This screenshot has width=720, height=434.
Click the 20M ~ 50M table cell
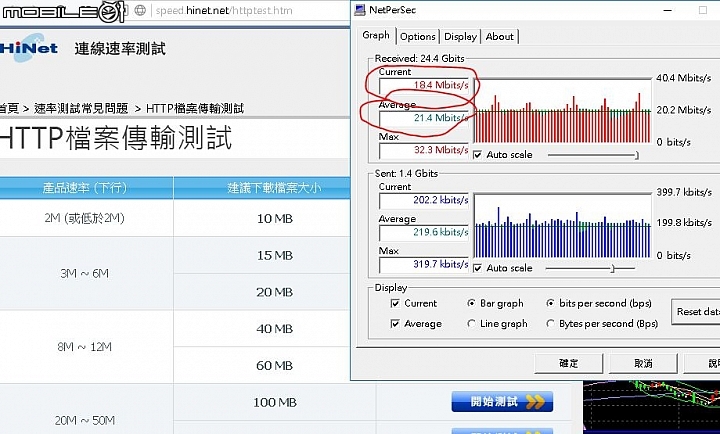[x=84, y=420]
